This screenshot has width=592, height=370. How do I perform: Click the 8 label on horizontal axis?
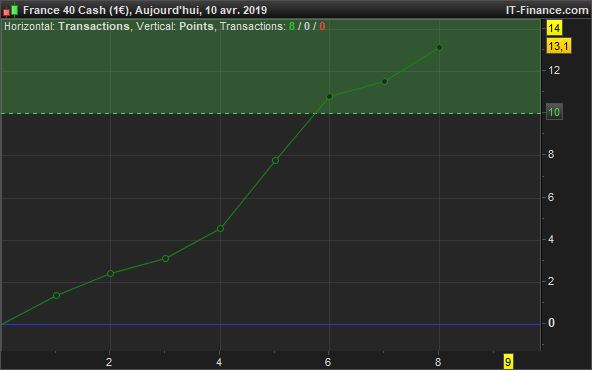click(x=438, y=362)
